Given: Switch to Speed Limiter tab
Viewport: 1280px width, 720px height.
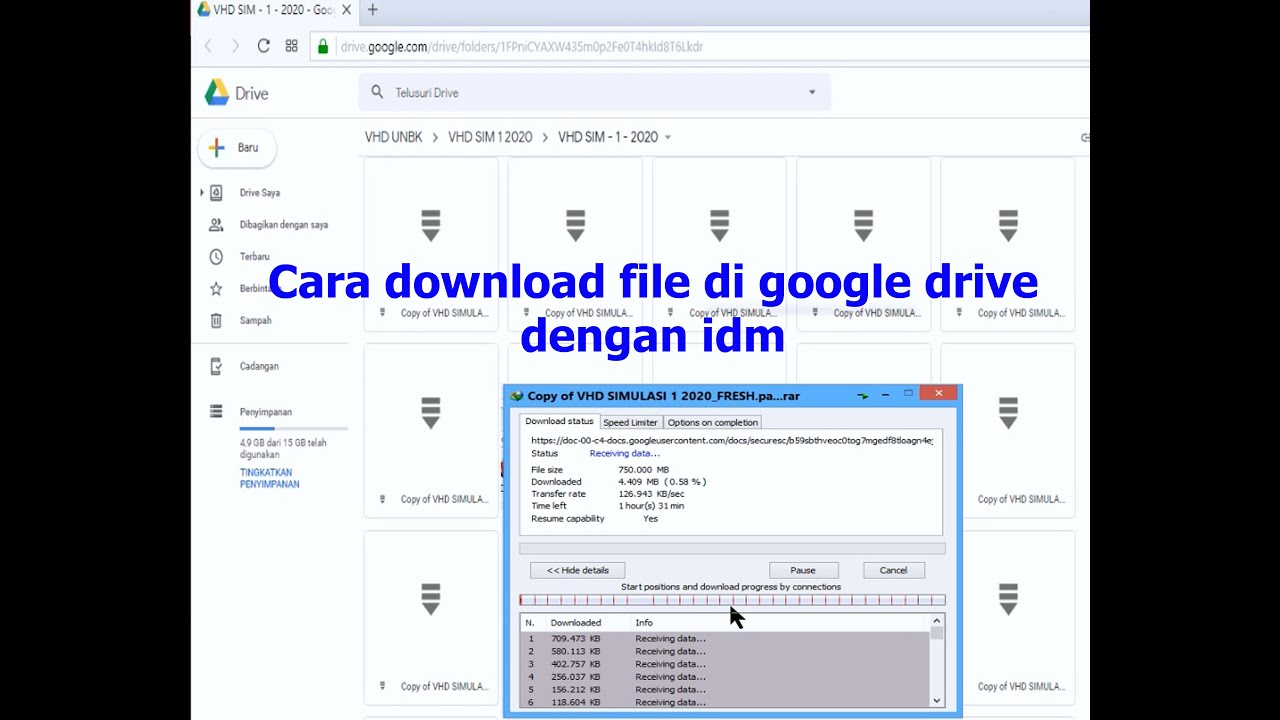Looking at the screenshot, I should (x=630, y=422).
